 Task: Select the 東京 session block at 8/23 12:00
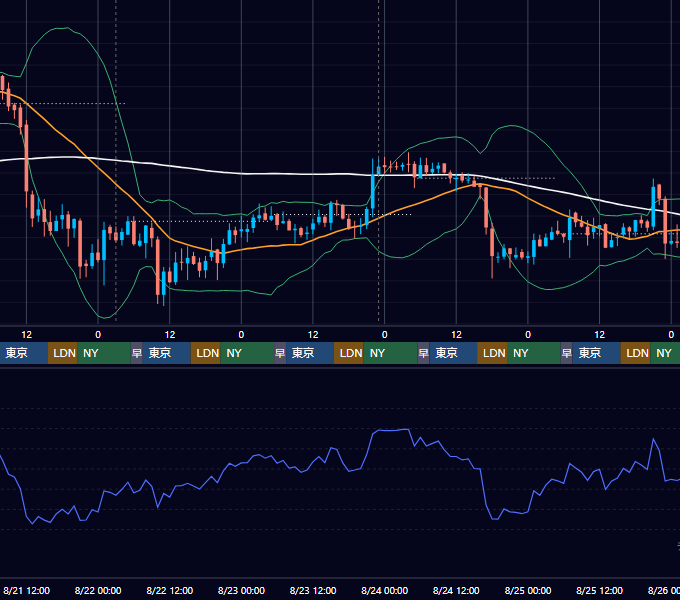tap(310, 353)
